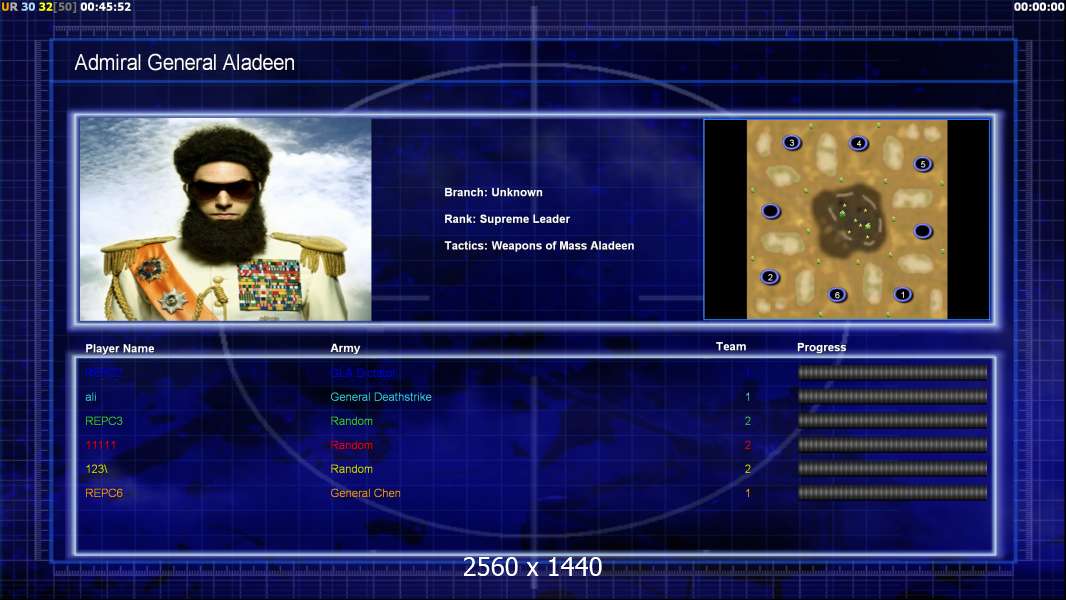Click the 'Random' army for REPC3
1066x600 pixels.
click(x=351, y=421)
